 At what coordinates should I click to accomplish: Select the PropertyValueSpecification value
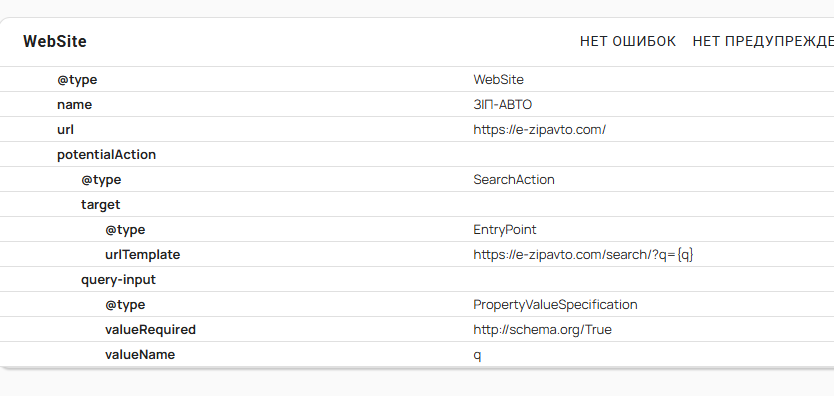tap(555, 305)
